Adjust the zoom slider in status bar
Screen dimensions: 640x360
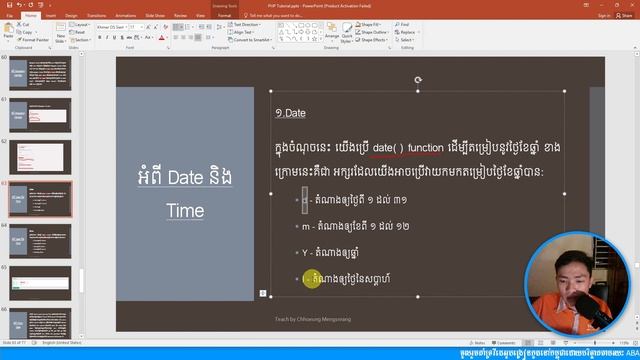pyautogui.click(x=594, y=343)
